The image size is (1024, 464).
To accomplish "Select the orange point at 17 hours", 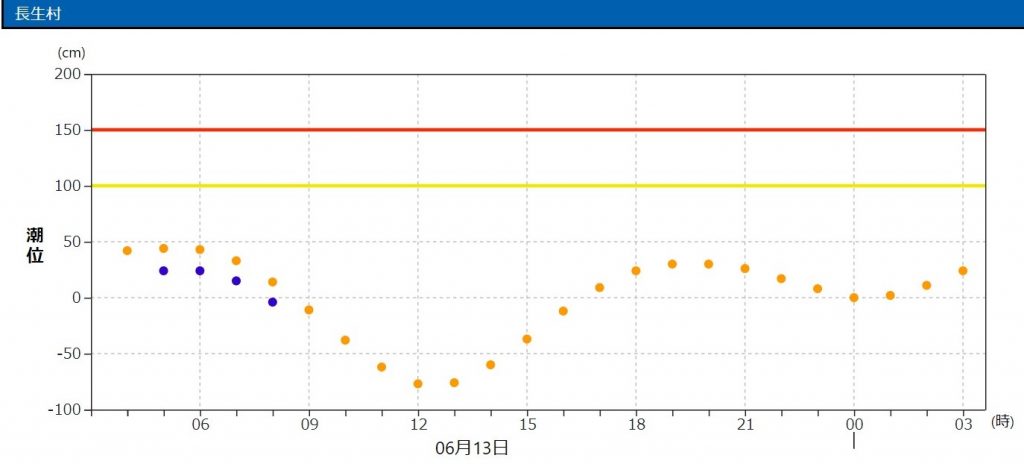I will [600, 288].
